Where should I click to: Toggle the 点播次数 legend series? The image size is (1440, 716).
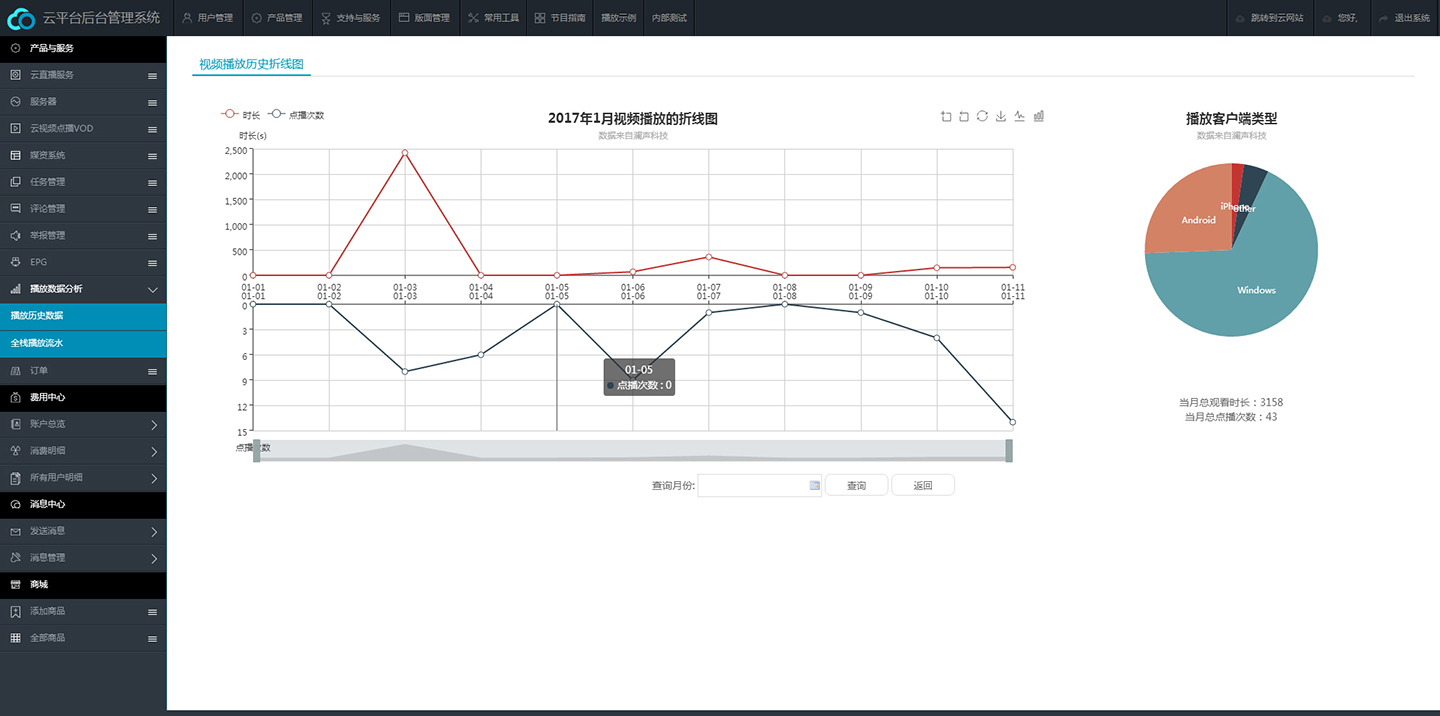pyautogui.click(x=296, y=115)
